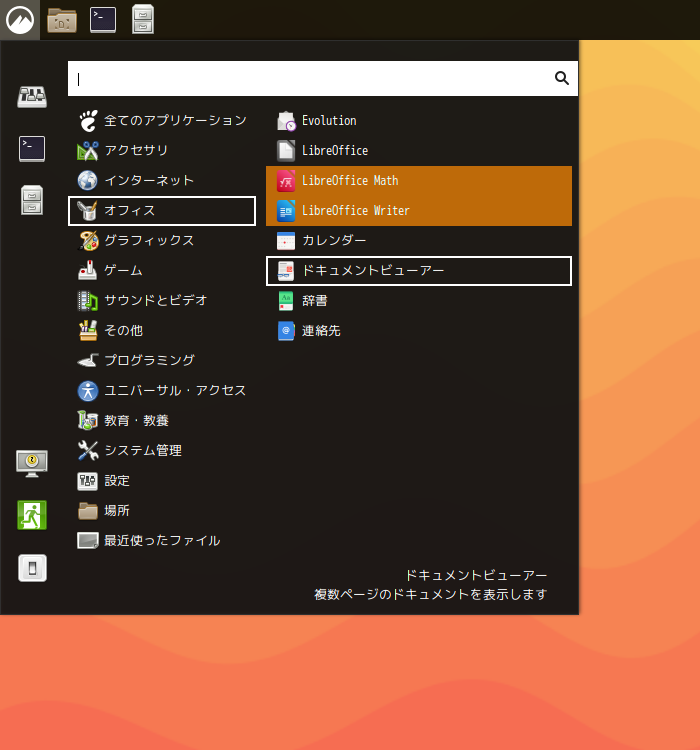Image resolution: width=700 pixels, height=750 pixels.
Task: Open the グラフィックス category
Action: tap(162, 241)
